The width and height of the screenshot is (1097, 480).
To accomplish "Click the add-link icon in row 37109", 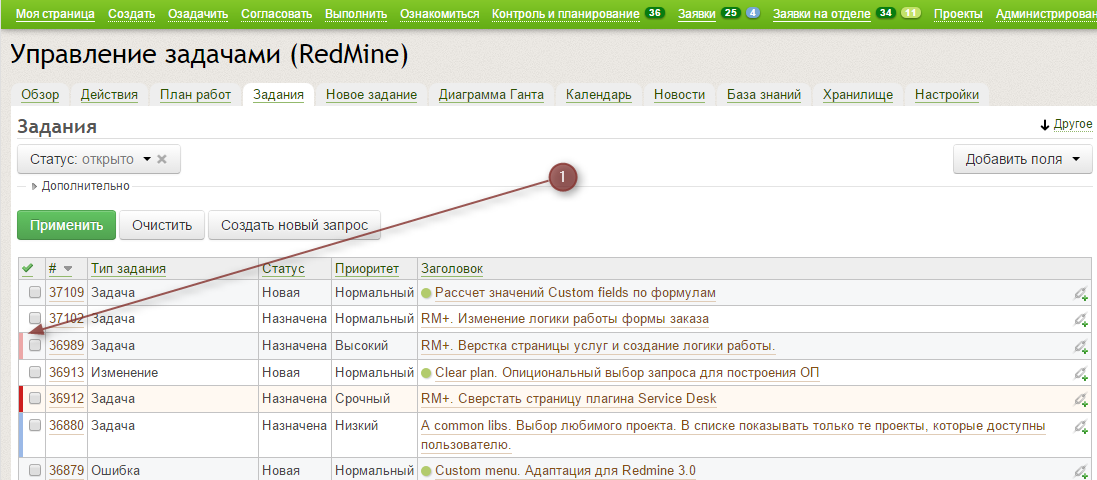I will click(1081, 294).
